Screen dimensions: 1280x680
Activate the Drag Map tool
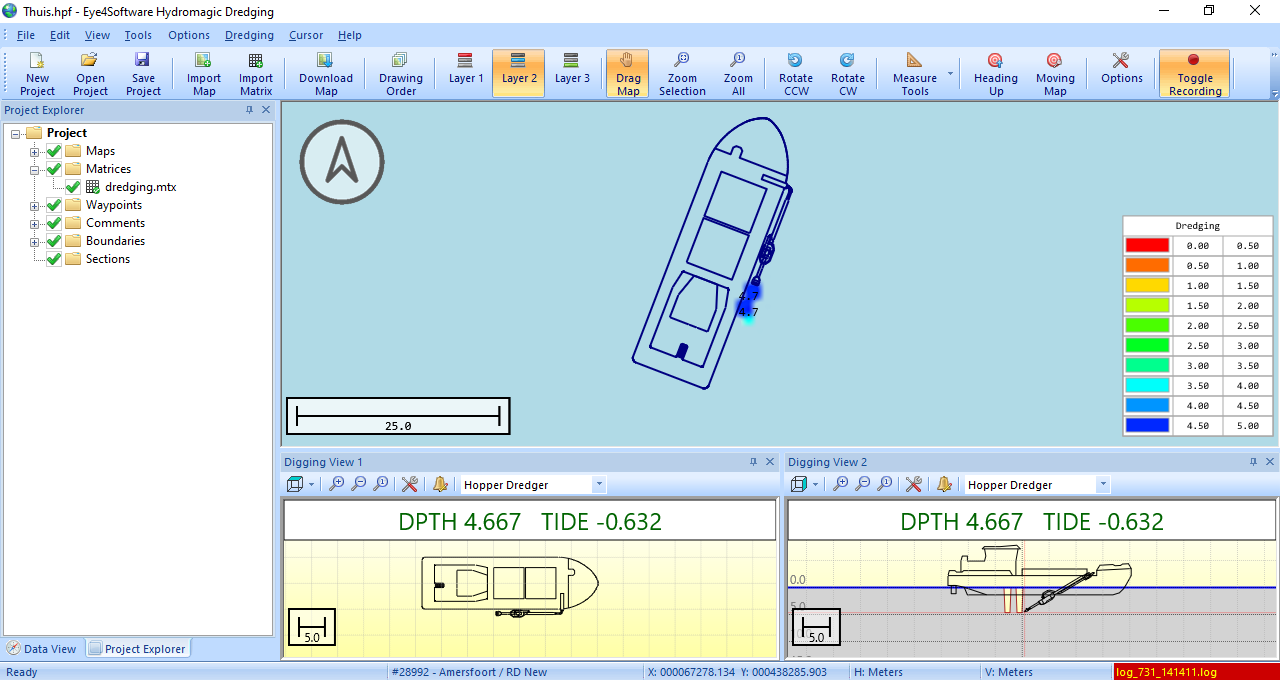click(628, 73)
